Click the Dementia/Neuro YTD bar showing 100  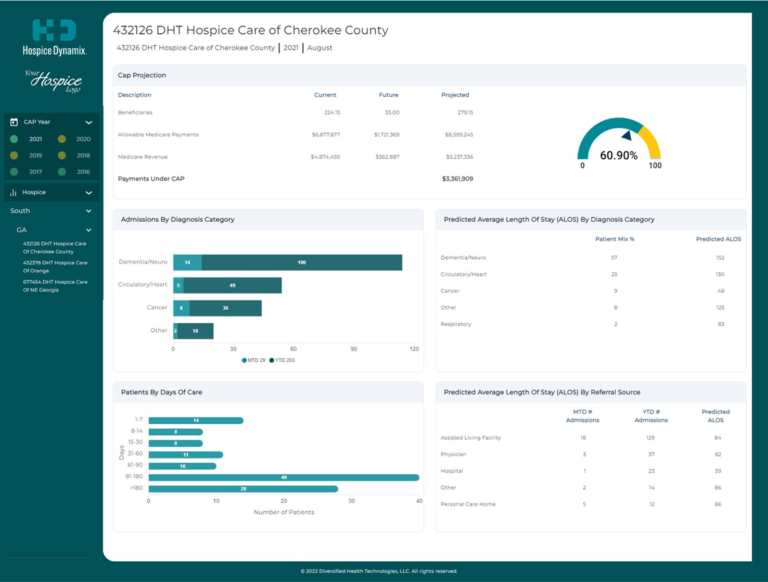pos(302,263)
